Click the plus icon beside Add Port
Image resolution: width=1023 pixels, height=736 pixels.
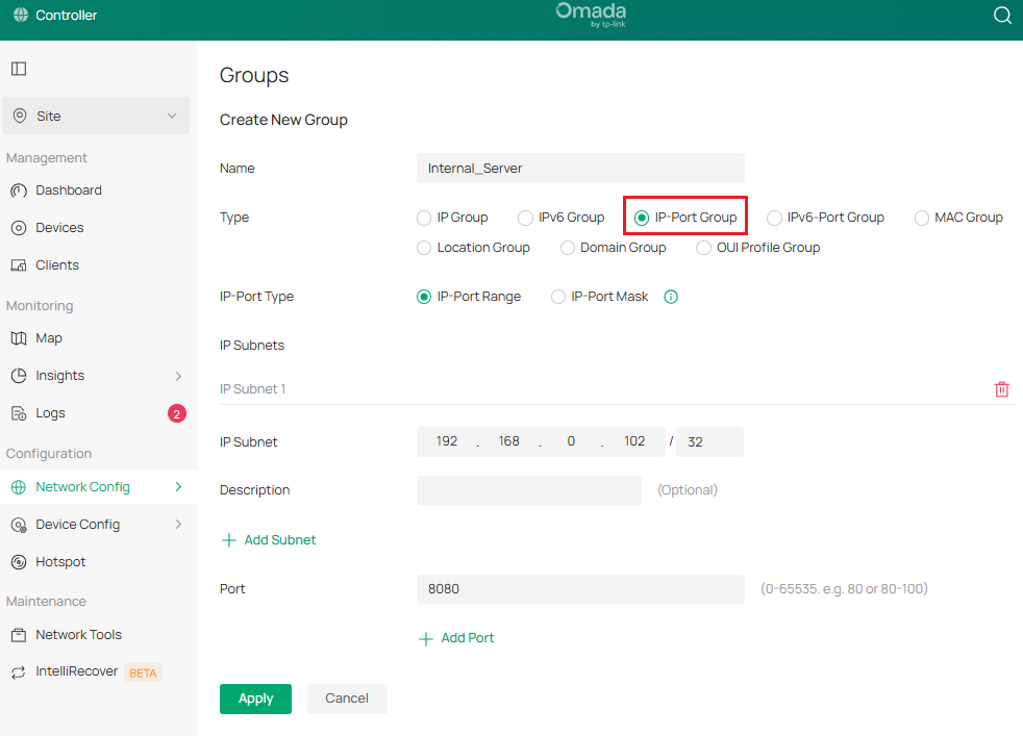click(425, 639)
